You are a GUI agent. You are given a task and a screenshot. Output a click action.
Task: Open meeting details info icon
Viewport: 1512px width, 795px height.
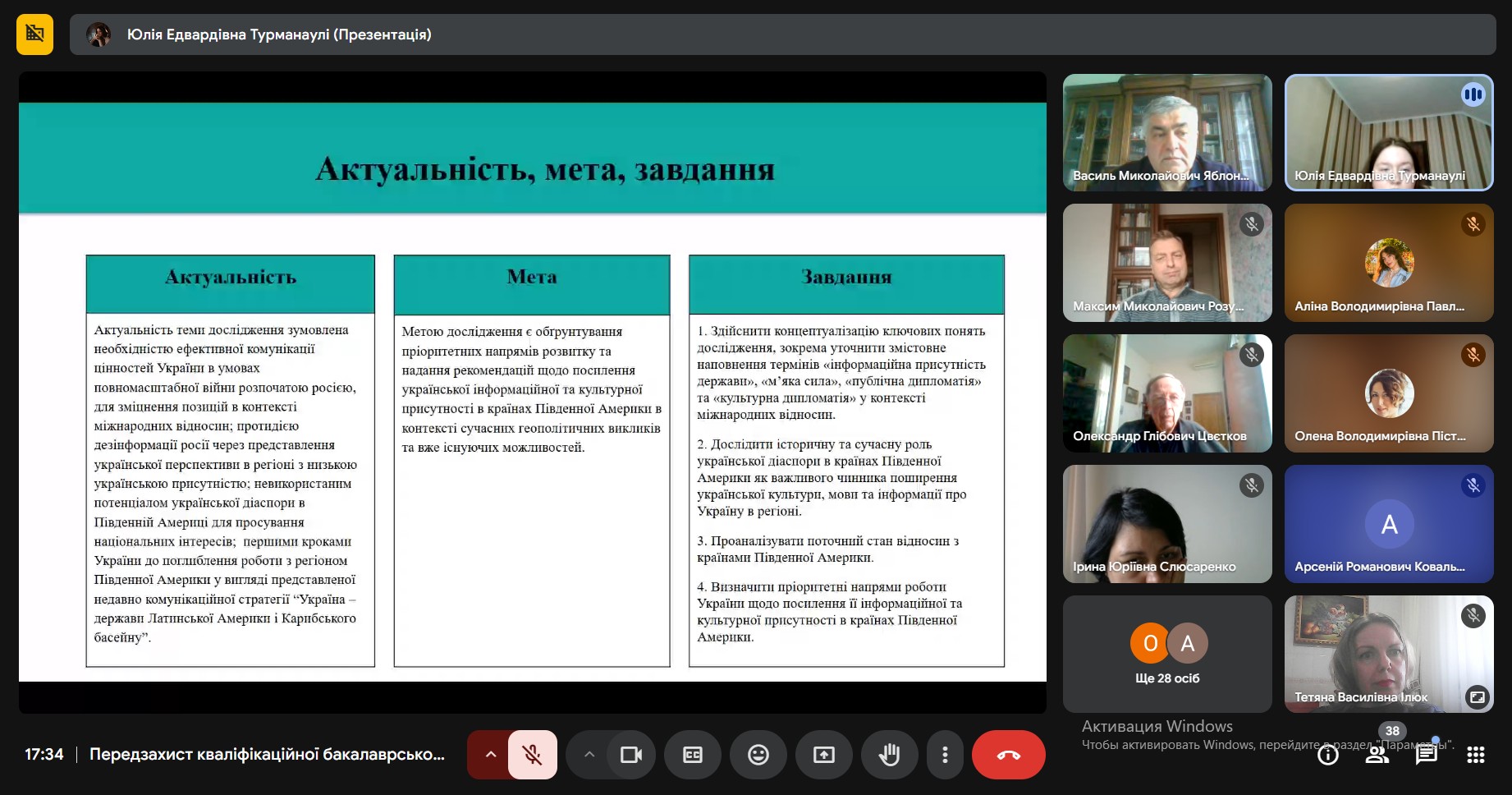(1327, 755)
